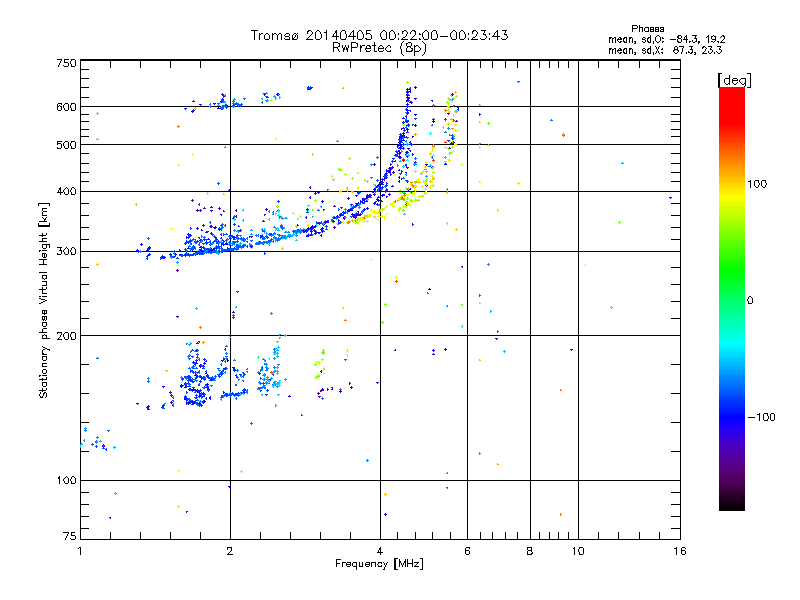Click the frequency axis label "8"
This screenshot has width=800, height=600.
click(530, 551)
